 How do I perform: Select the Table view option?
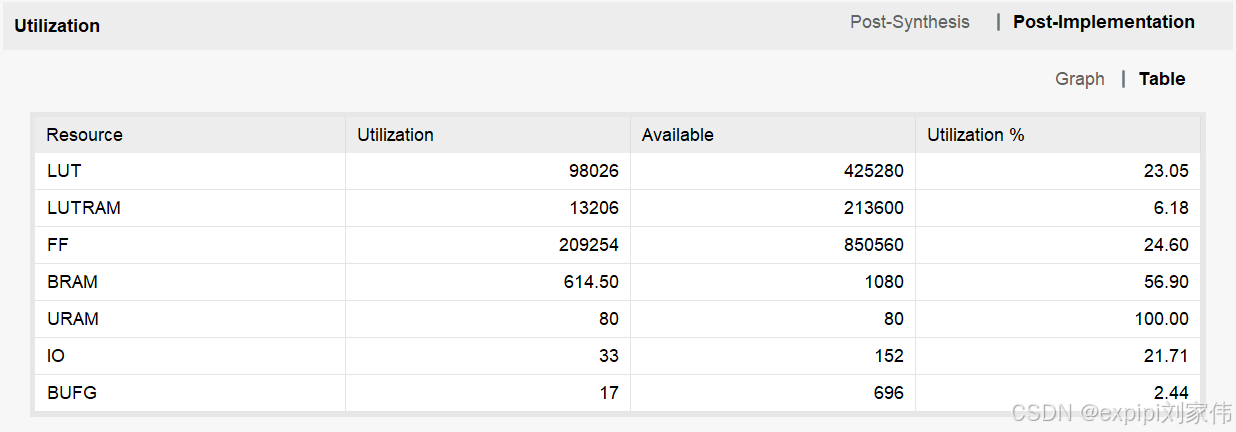point(1162,79)
